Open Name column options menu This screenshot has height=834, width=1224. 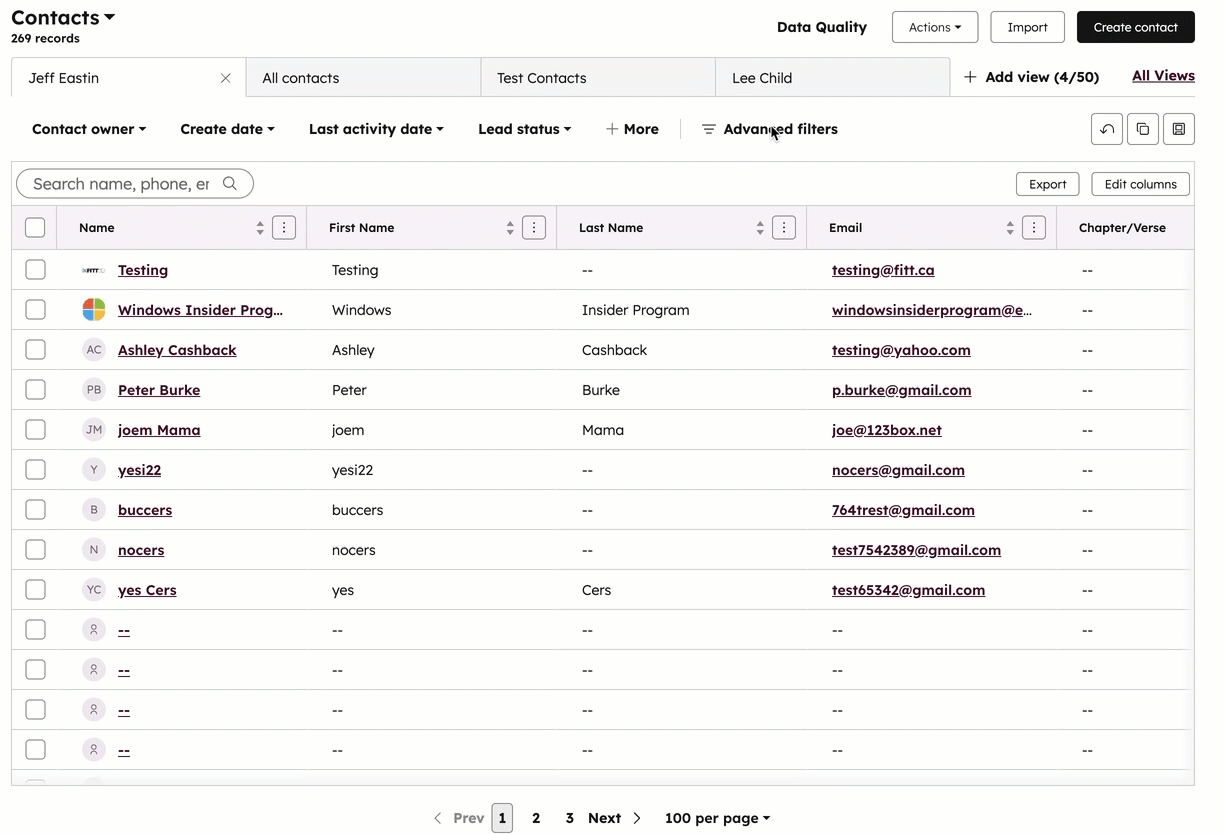(x=284, y=228)
